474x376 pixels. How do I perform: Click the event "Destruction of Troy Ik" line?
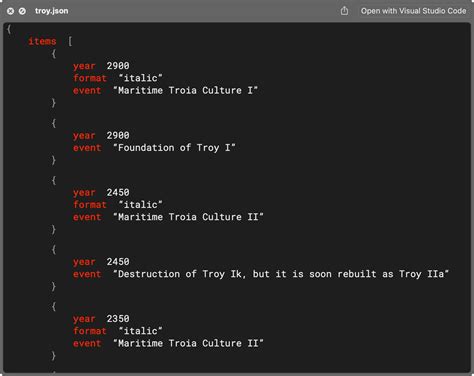point(281,274)
